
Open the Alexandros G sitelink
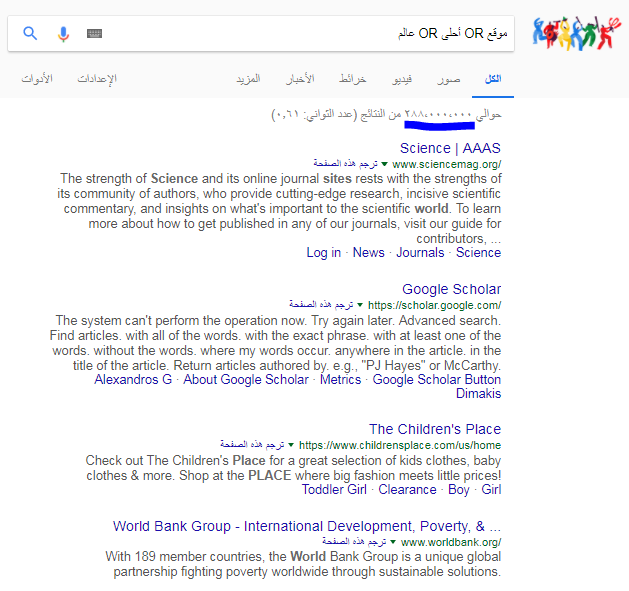133,379
